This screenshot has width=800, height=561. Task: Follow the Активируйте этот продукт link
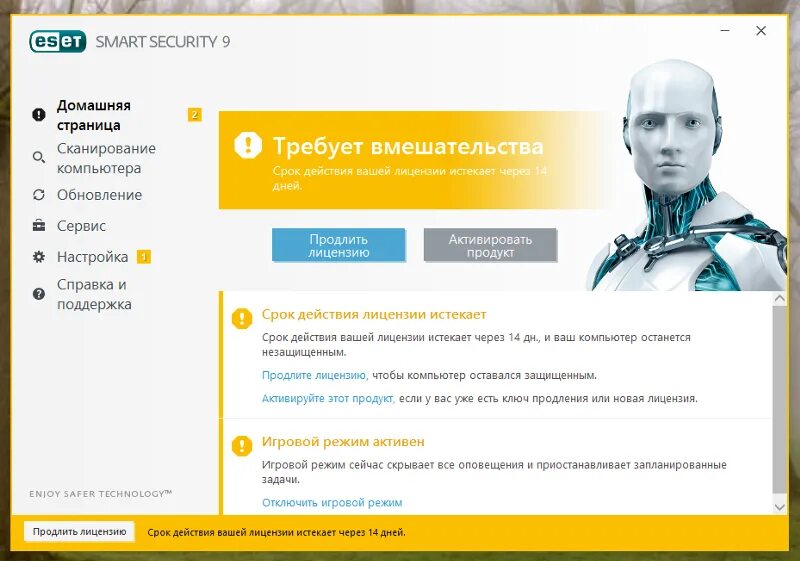pos(329,398)
